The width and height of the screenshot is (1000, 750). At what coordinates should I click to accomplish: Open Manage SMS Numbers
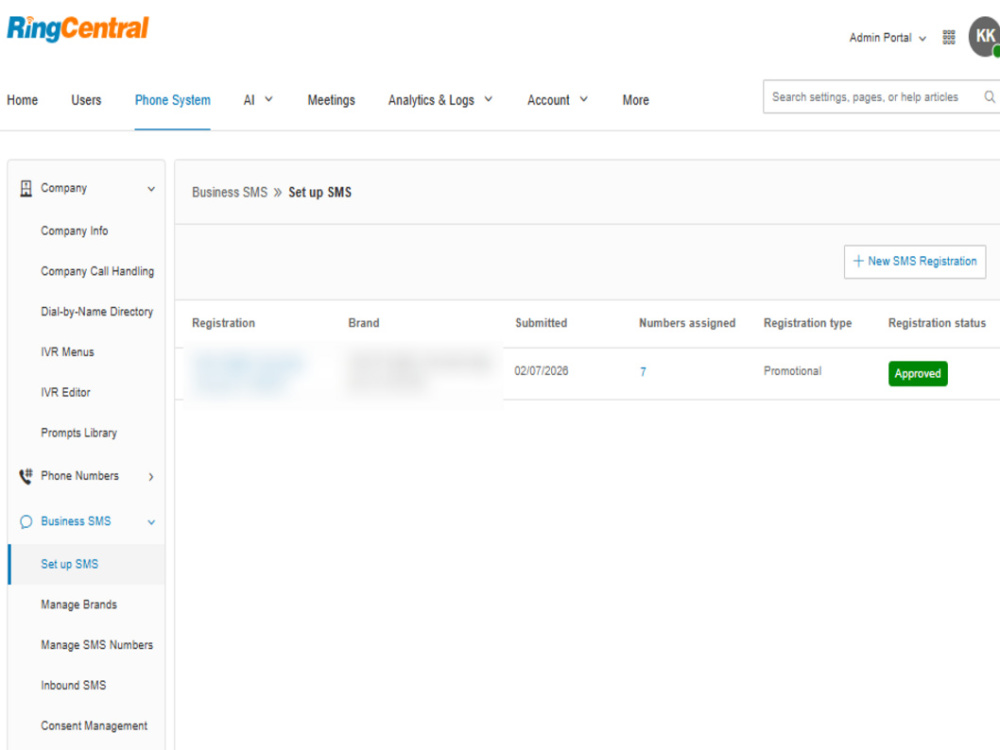tap(97, 645)
